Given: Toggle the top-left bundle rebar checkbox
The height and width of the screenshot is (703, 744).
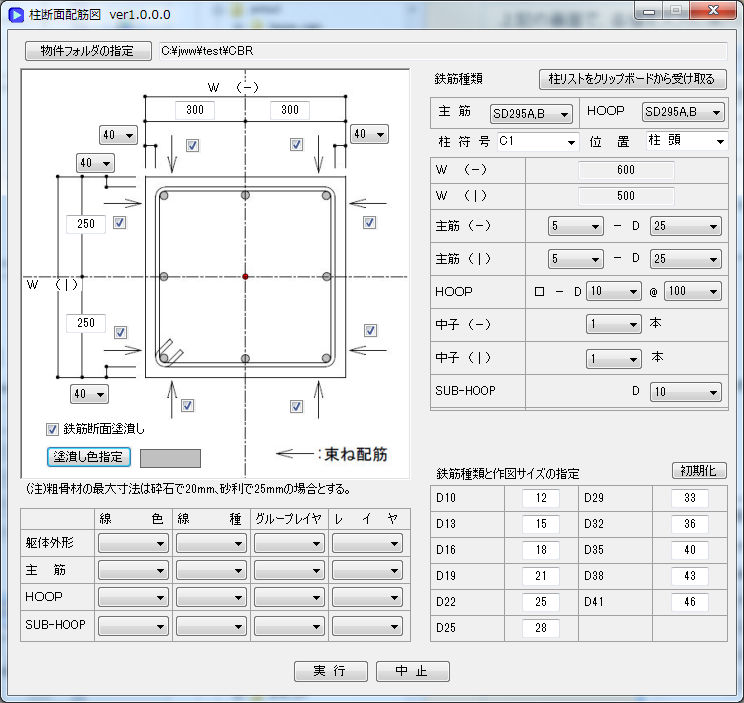Looking at the screenshot, I should pos(193,145).
